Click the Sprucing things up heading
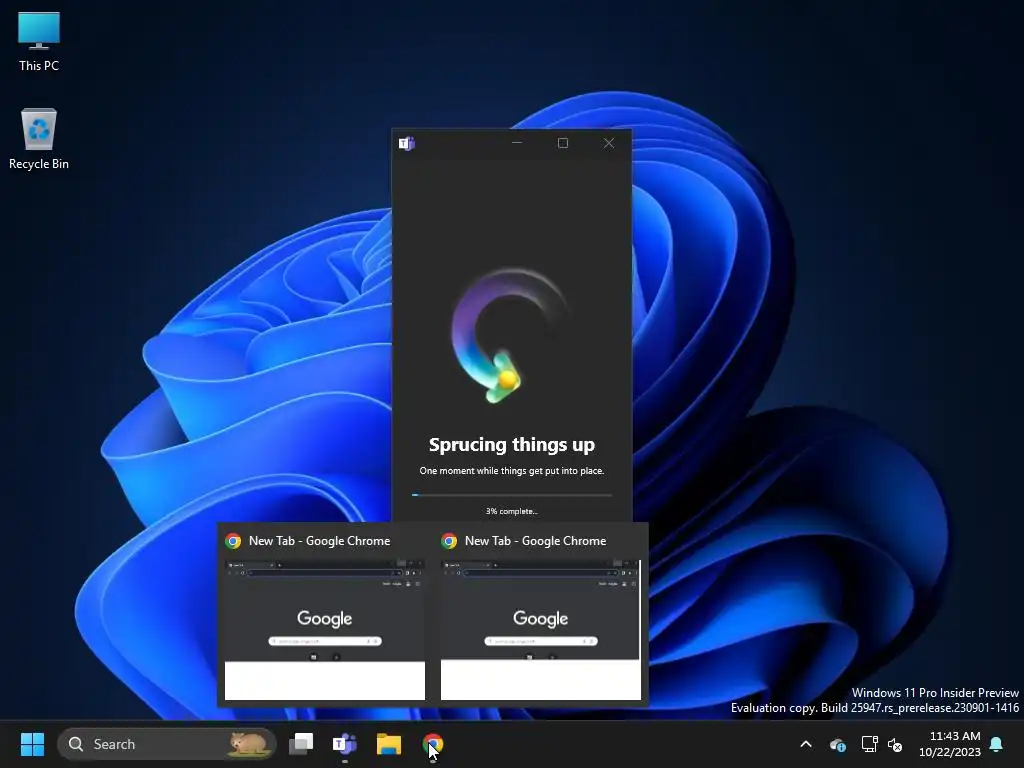The width and height of the screenshot is (1024, 768). click(x=512, y=445)
